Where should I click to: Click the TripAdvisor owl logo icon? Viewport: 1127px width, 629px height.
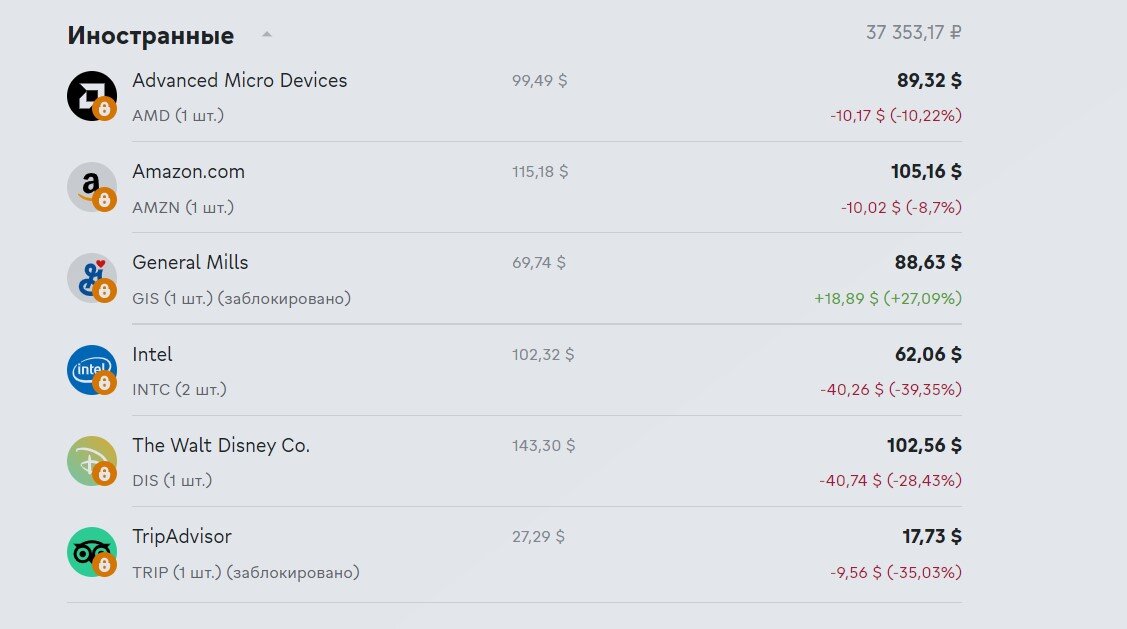click(91, 552)
